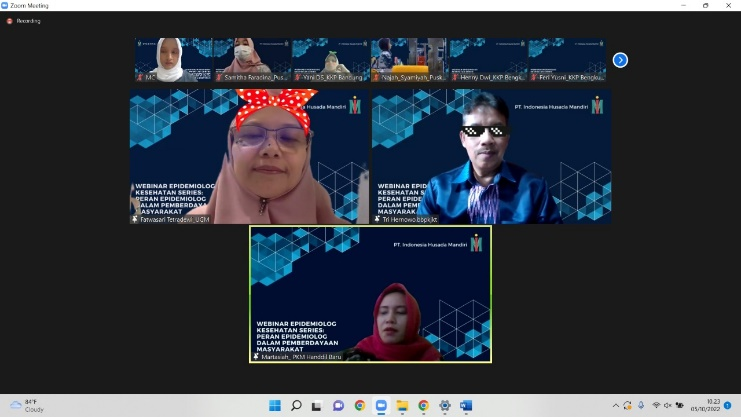Click the Zoom Meeting title bar icon
Viewport: 741px width, 417px height.
tap(5, 6)
